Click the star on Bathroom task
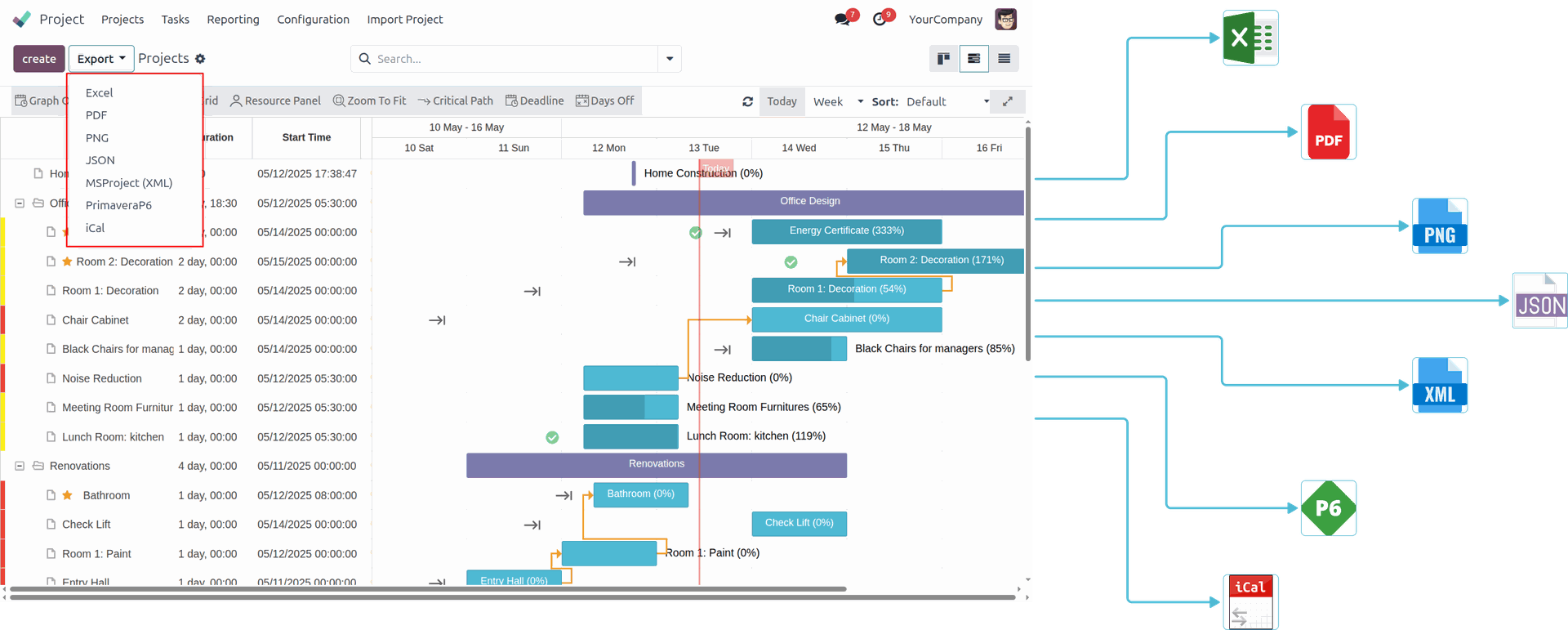Screen dimensions: 1568x630 tap(68, 495)
